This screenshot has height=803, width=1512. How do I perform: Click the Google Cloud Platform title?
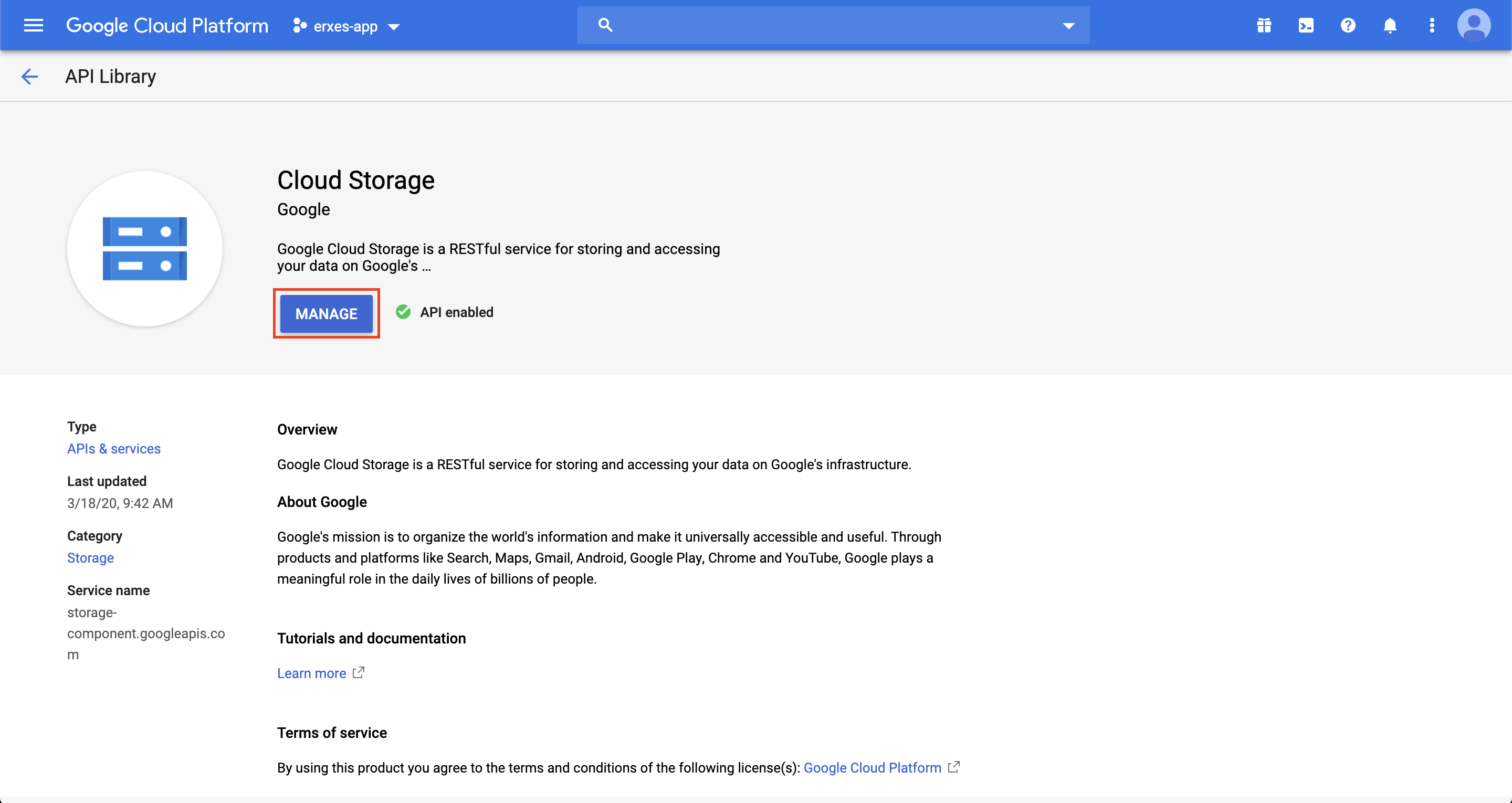tap(167, 25)
